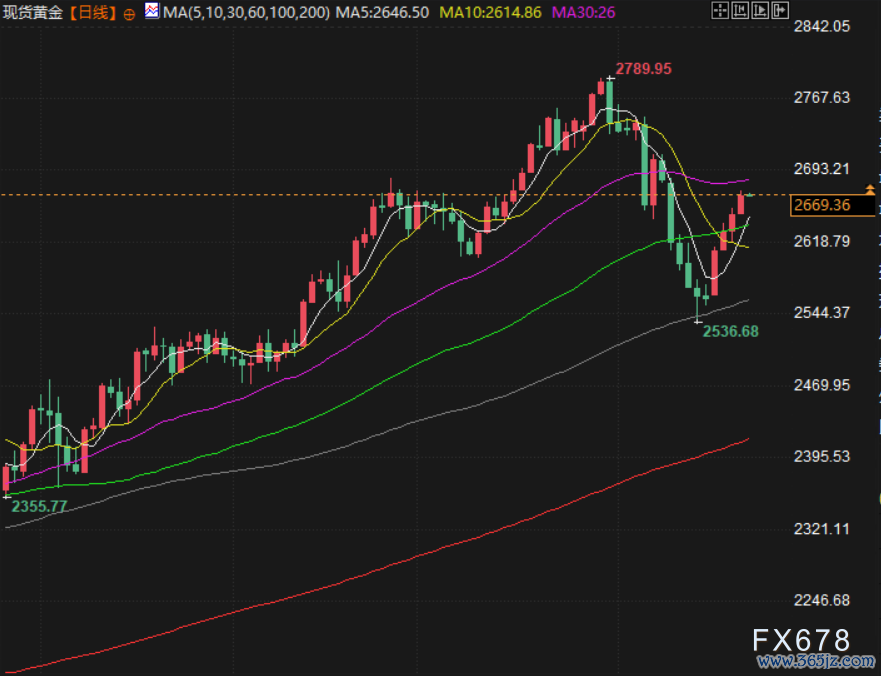Click the partly shown MA30:26 legend value
Image resolution: width=881 pixels, height=676 pixels.
click(x=584, y=12)
